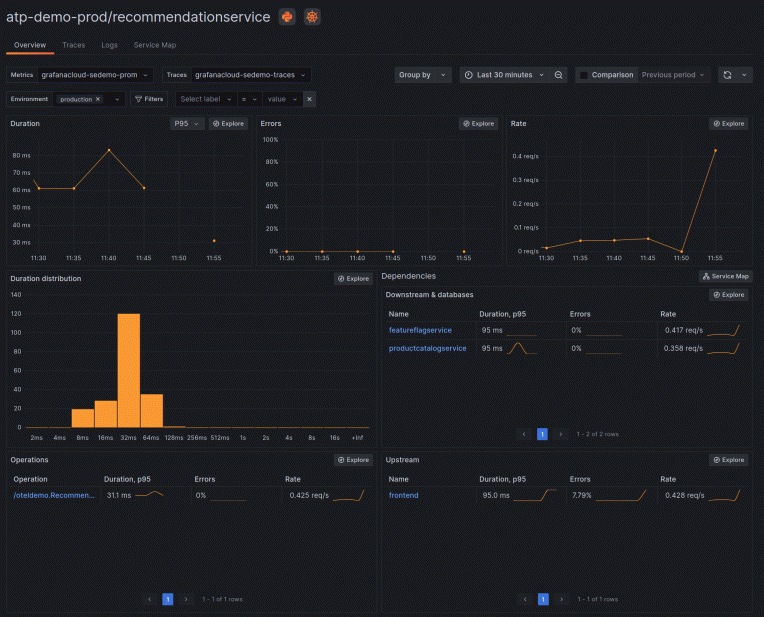Screen dimensions: 764x617
Task: Open the frontend upstream link
Action: 403,495
